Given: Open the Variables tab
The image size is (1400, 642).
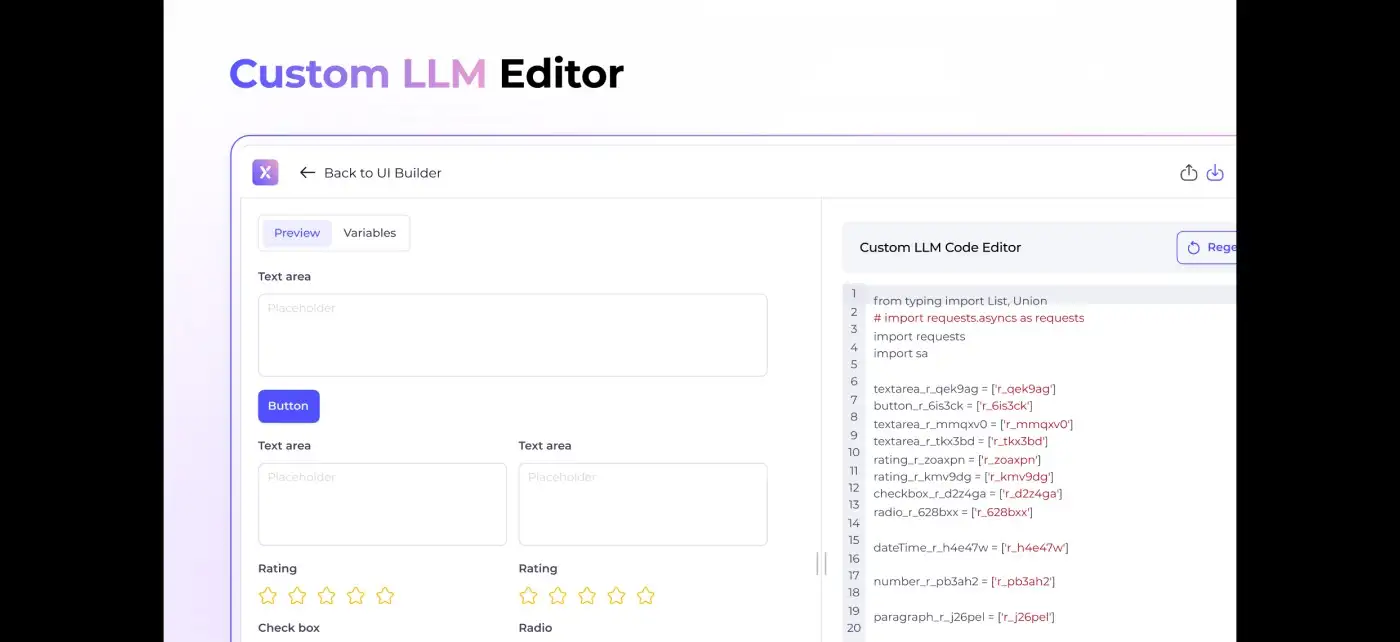Looking at the screenshot, I should tap(370, 233).
